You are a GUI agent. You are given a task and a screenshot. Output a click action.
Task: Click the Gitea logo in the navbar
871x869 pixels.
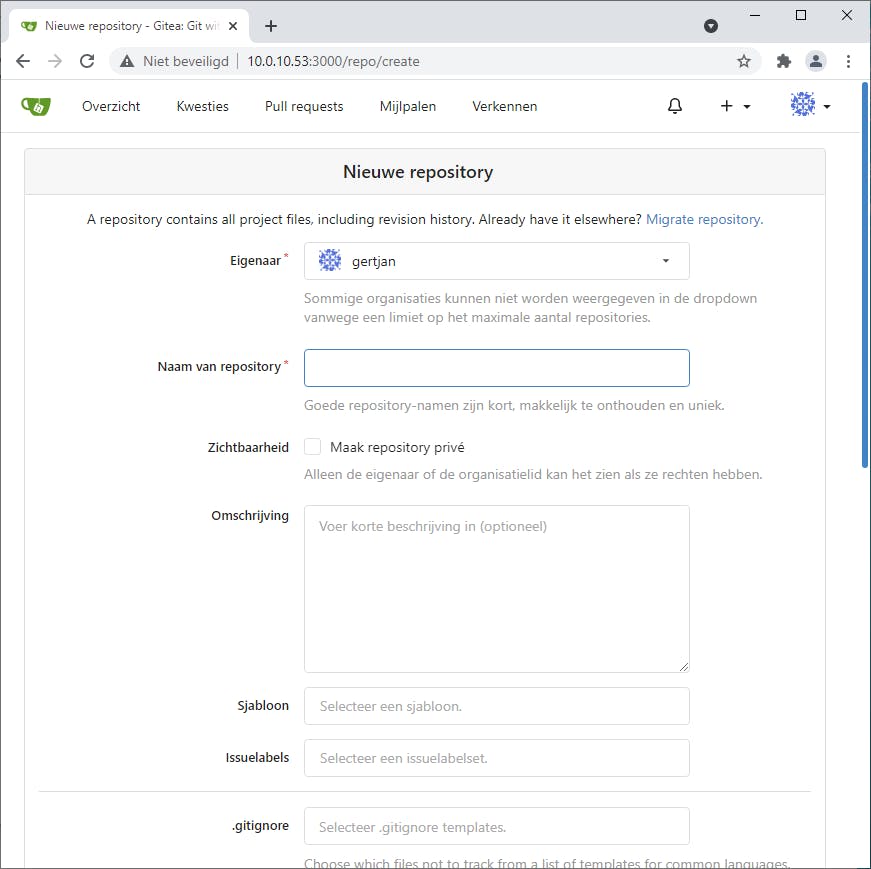[x=35, y=105]
